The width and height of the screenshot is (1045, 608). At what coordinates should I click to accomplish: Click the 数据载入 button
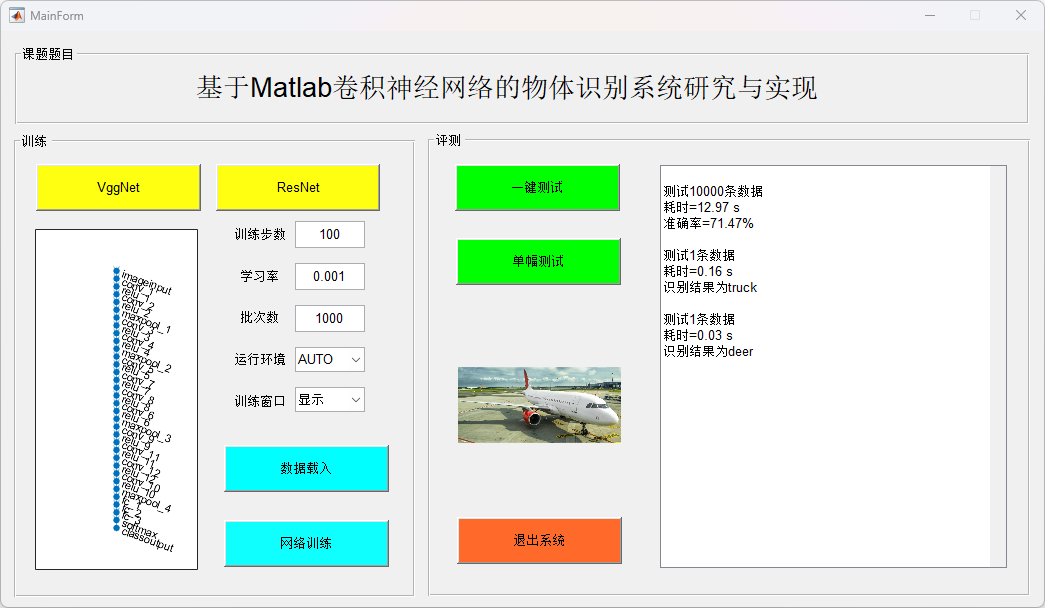[x=307, y=469]
